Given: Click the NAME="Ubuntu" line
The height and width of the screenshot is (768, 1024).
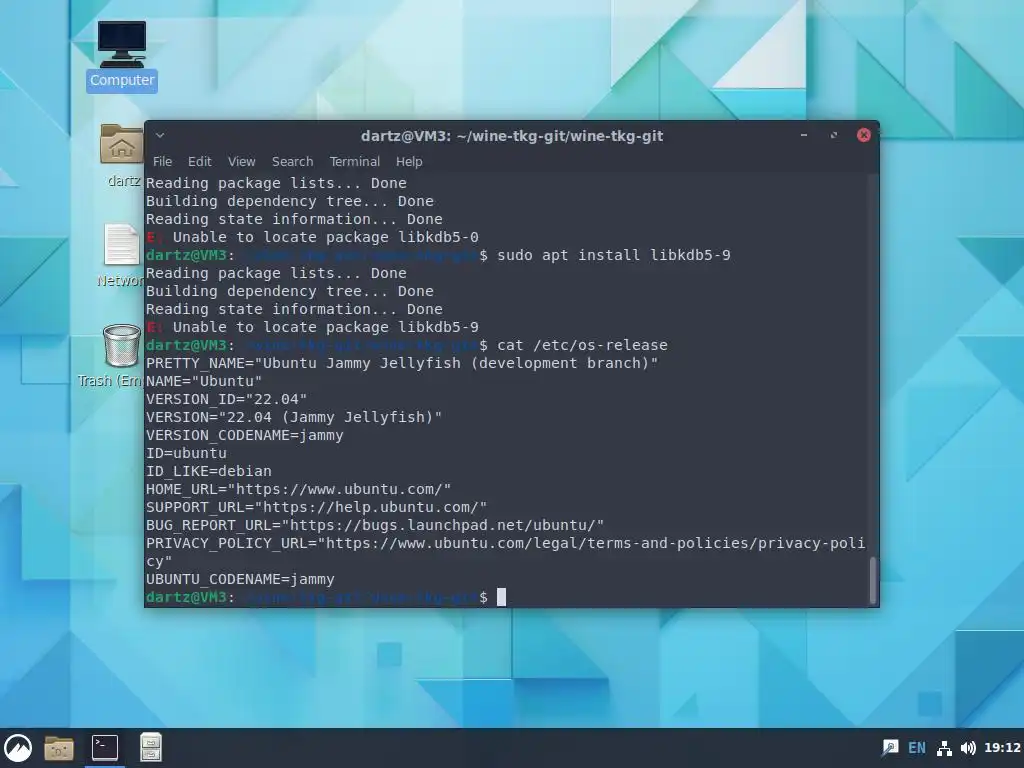Looking at the screenshot, I should point(204,381).
